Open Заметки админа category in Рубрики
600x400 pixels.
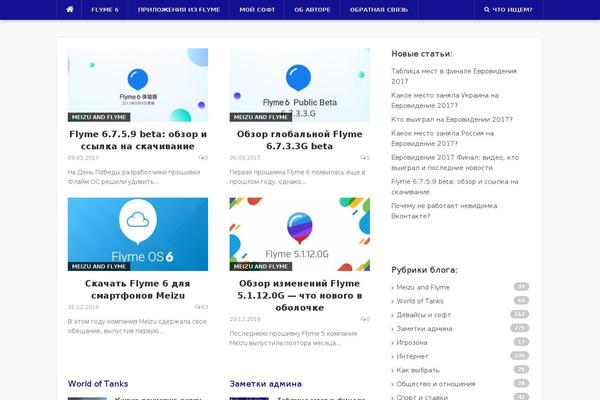click(424, 328)
